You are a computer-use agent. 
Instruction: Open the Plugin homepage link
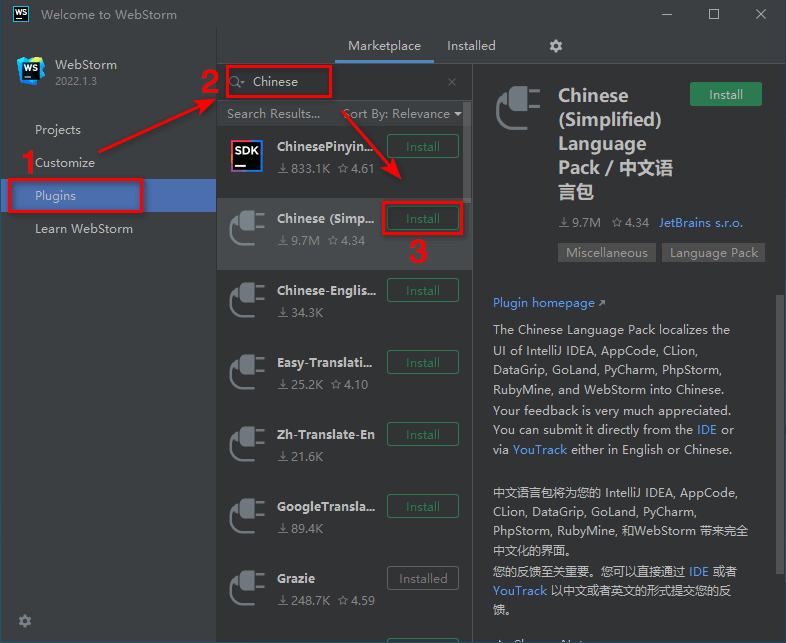click(x=543, y=303)
